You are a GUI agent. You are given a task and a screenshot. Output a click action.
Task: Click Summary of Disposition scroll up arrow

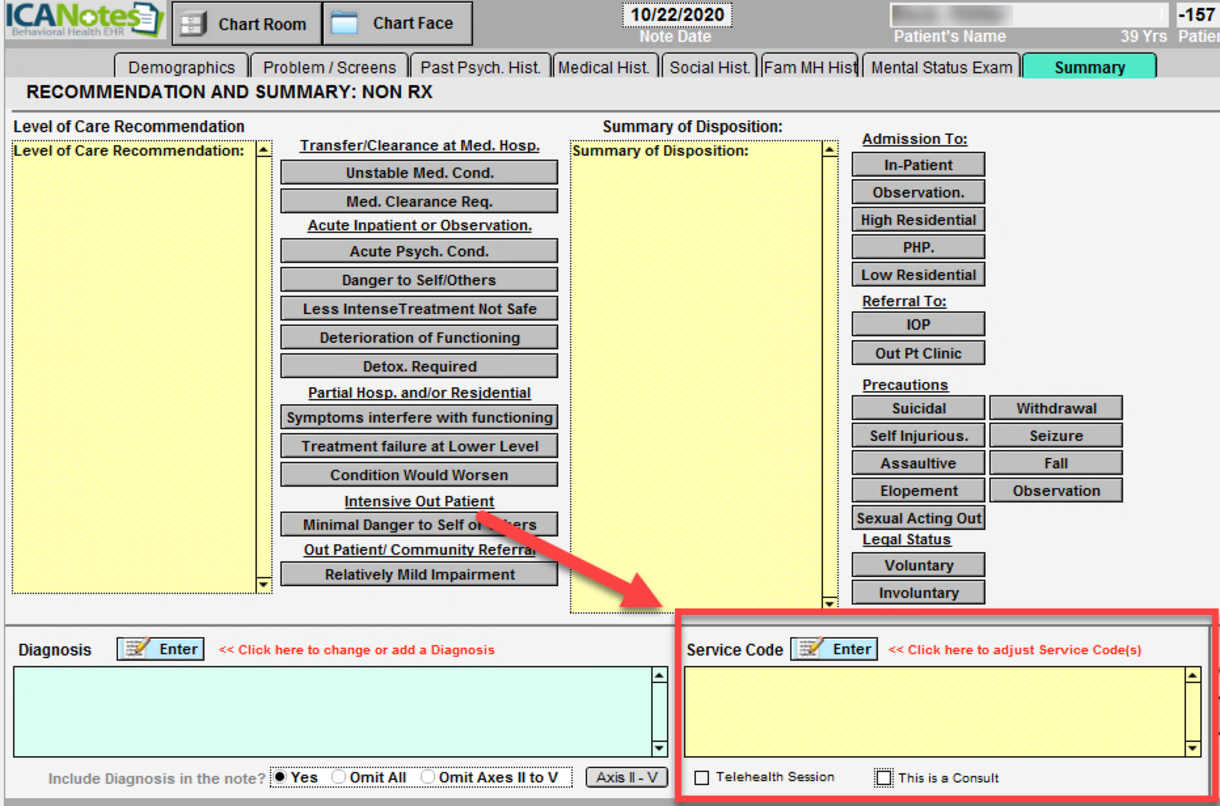[830, 150]
